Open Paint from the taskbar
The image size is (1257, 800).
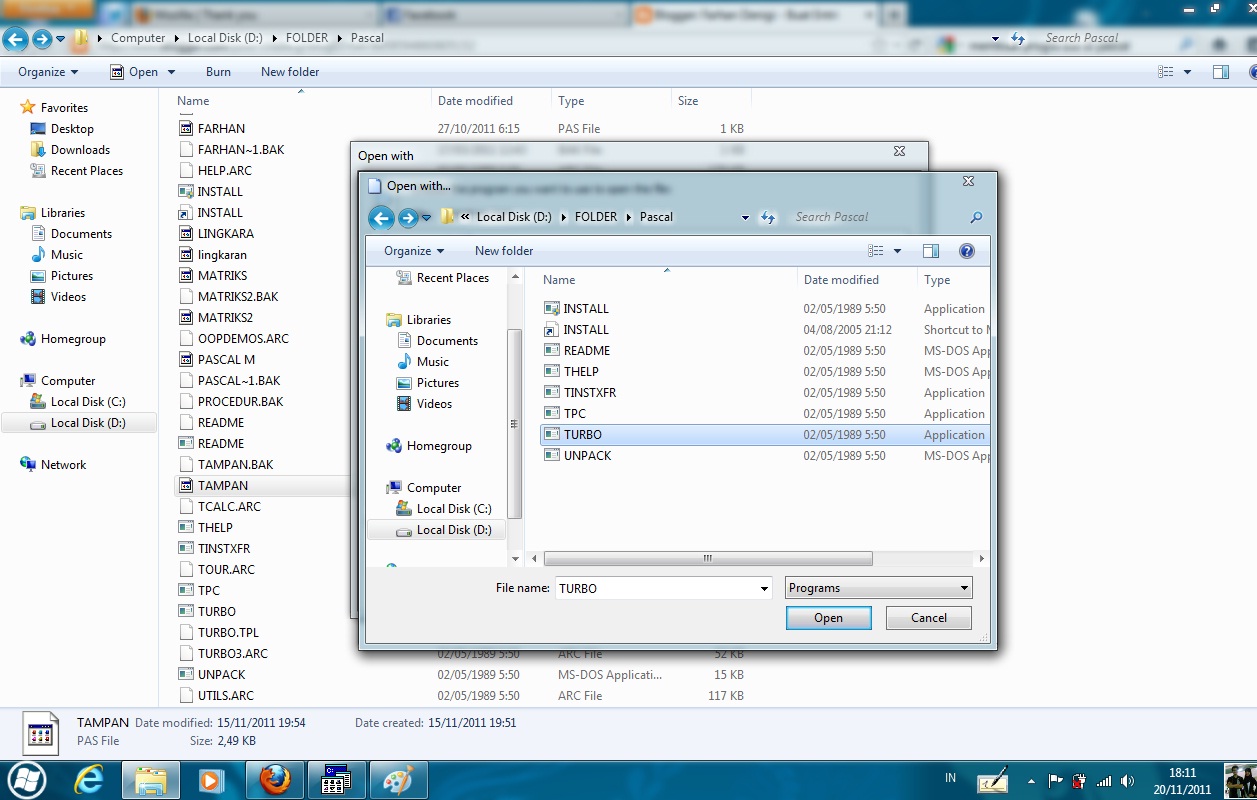(x=398, y=780)
